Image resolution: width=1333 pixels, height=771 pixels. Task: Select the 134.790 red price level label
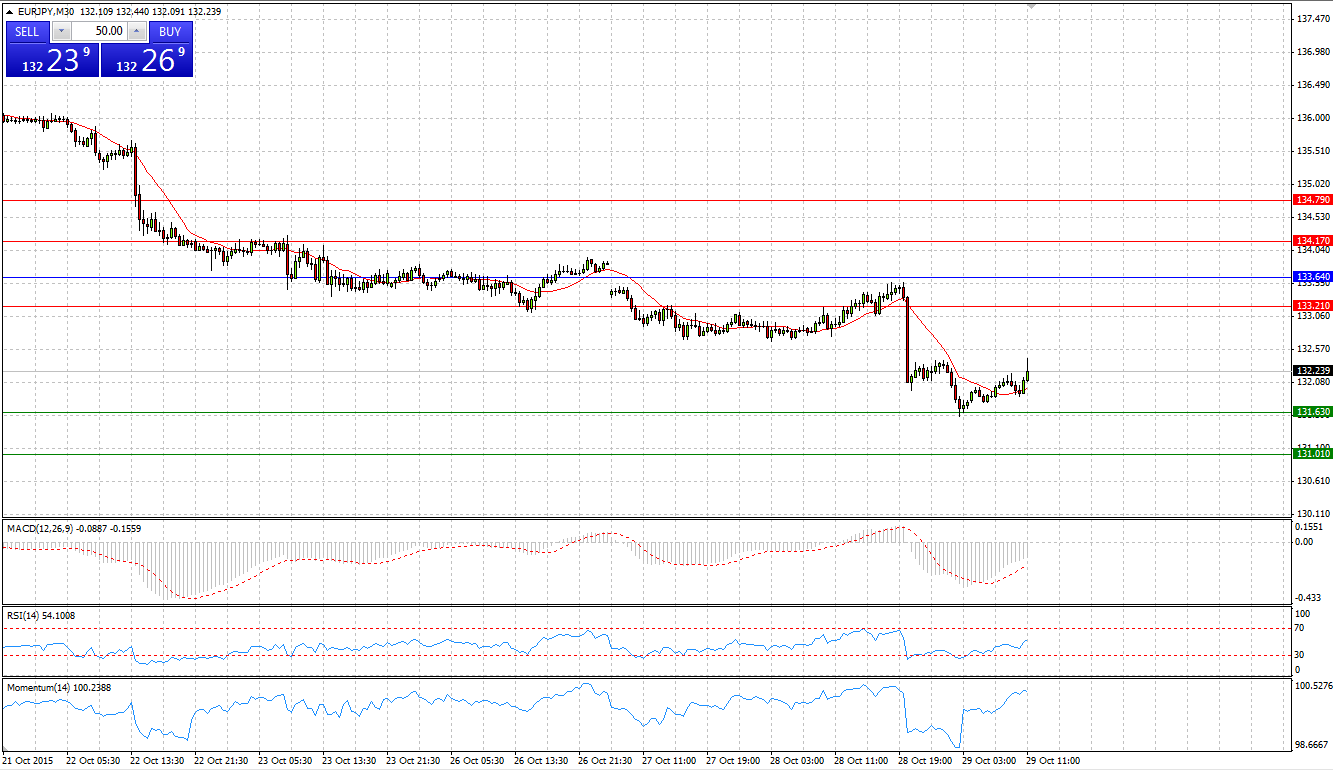pos(1312,200)
